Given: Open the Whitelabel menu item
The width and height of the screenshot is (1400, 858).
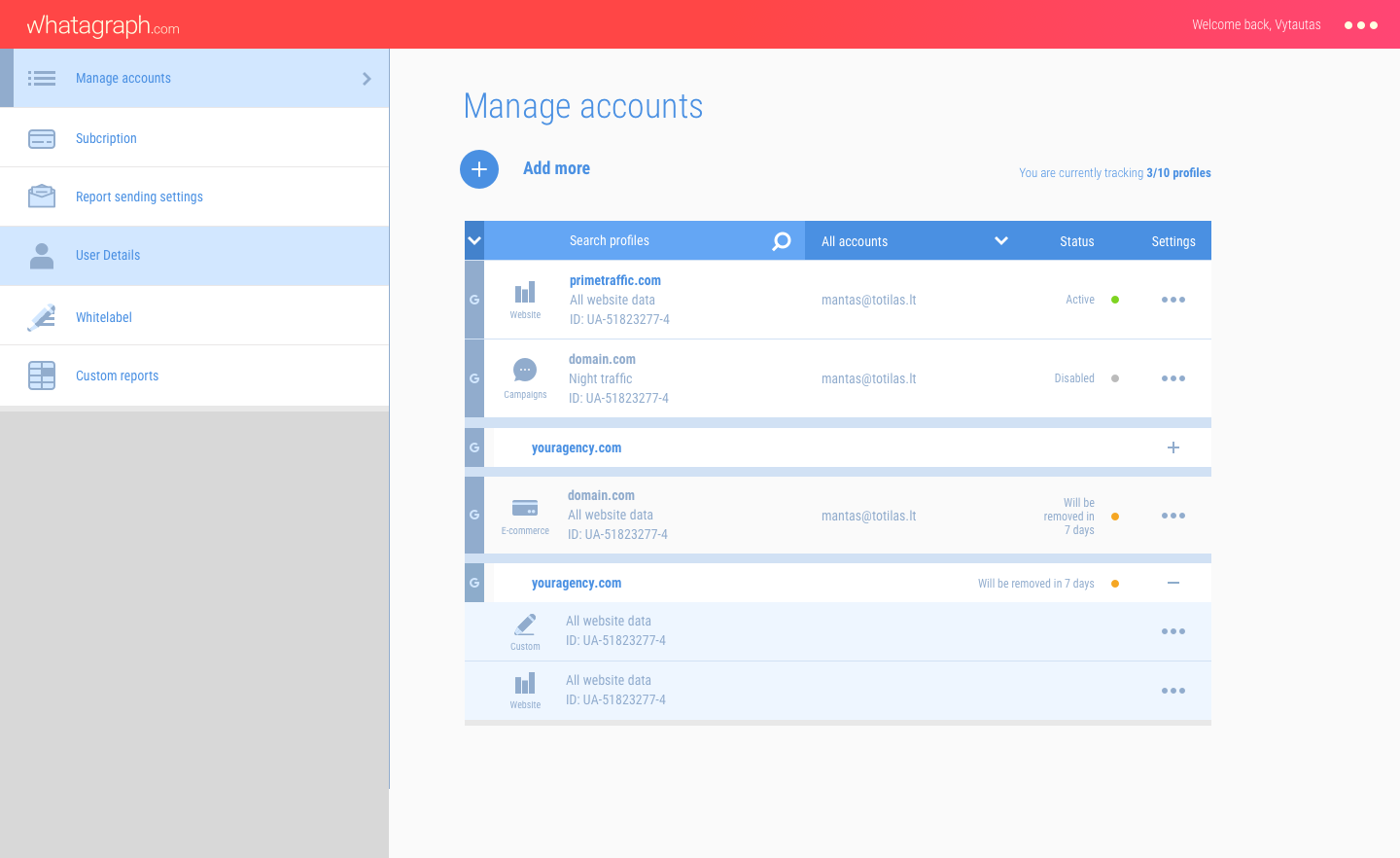Looking at the screenshot, I should tap(194, 316).
